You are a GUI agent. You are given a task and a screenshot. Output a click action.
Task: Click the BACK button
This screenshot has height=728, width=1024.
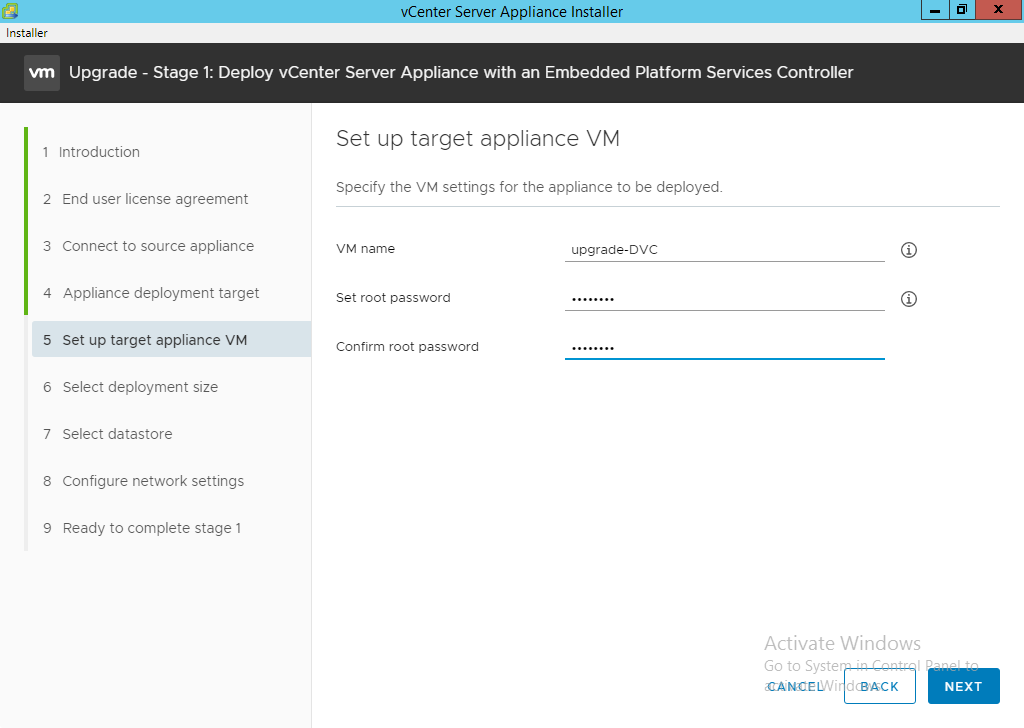(x=879, y=686)
